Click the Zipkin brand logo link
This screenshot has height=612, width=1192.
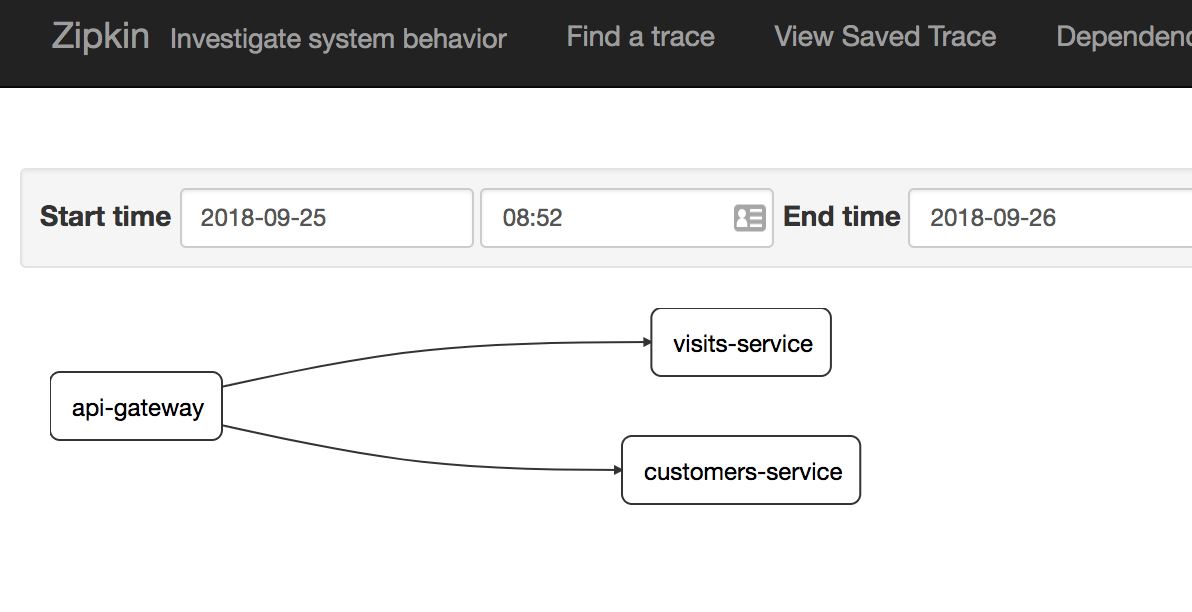(100, 37)
